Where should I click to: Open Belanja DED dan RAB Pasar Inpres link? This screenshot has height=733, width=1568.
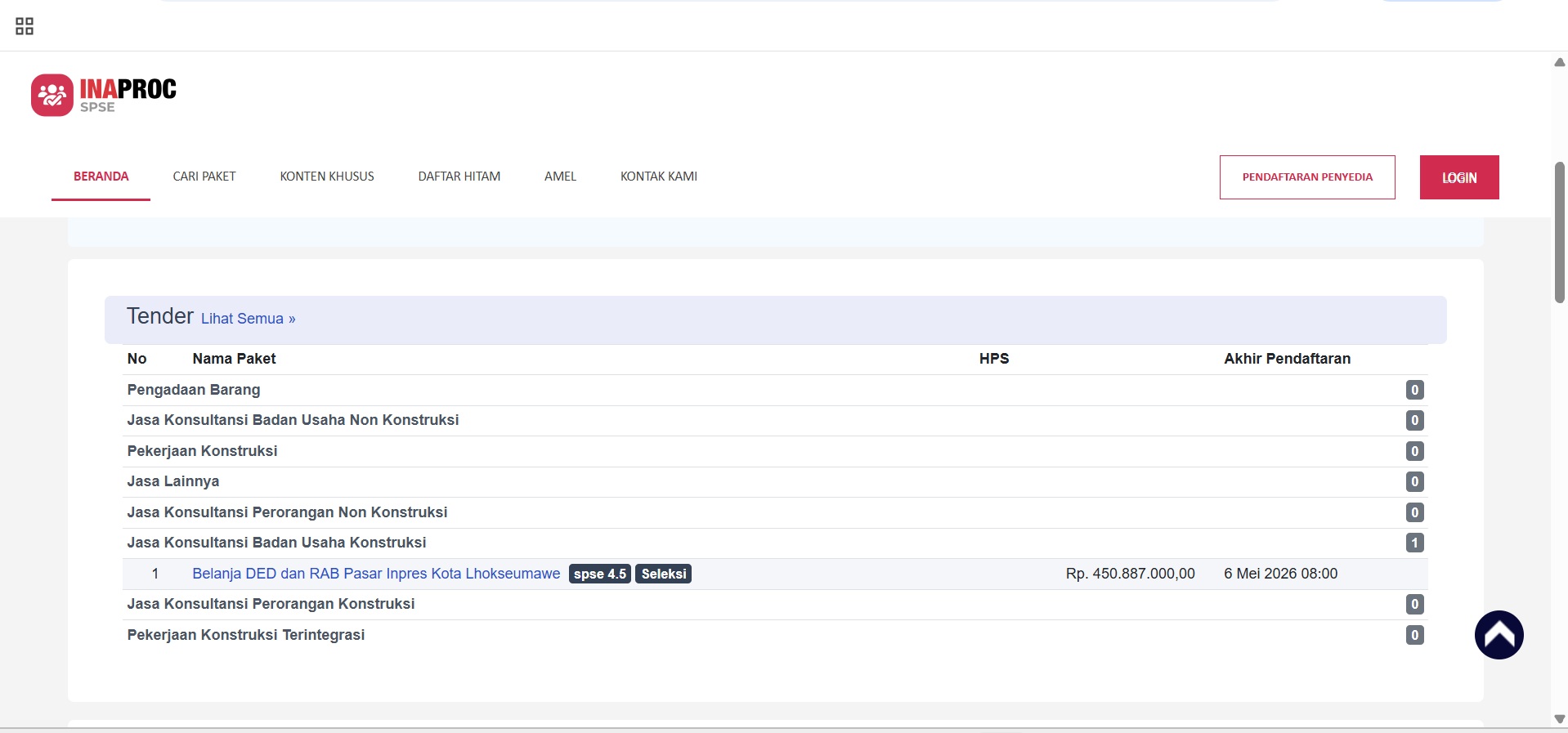point(376,574)
